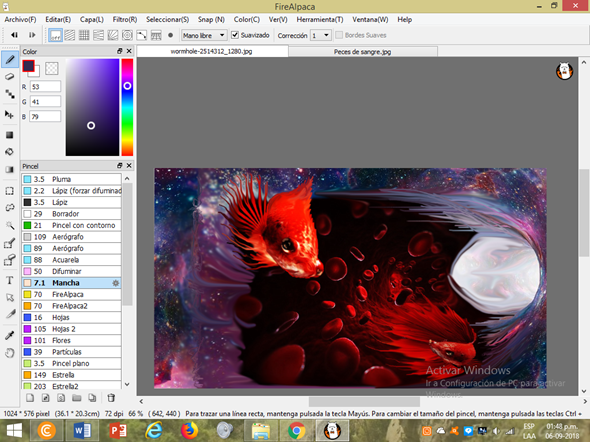The width and height of the screenshot is (590, 442).
Task: Open the Seleccionar(S) menu
Action: pos(167,20)
